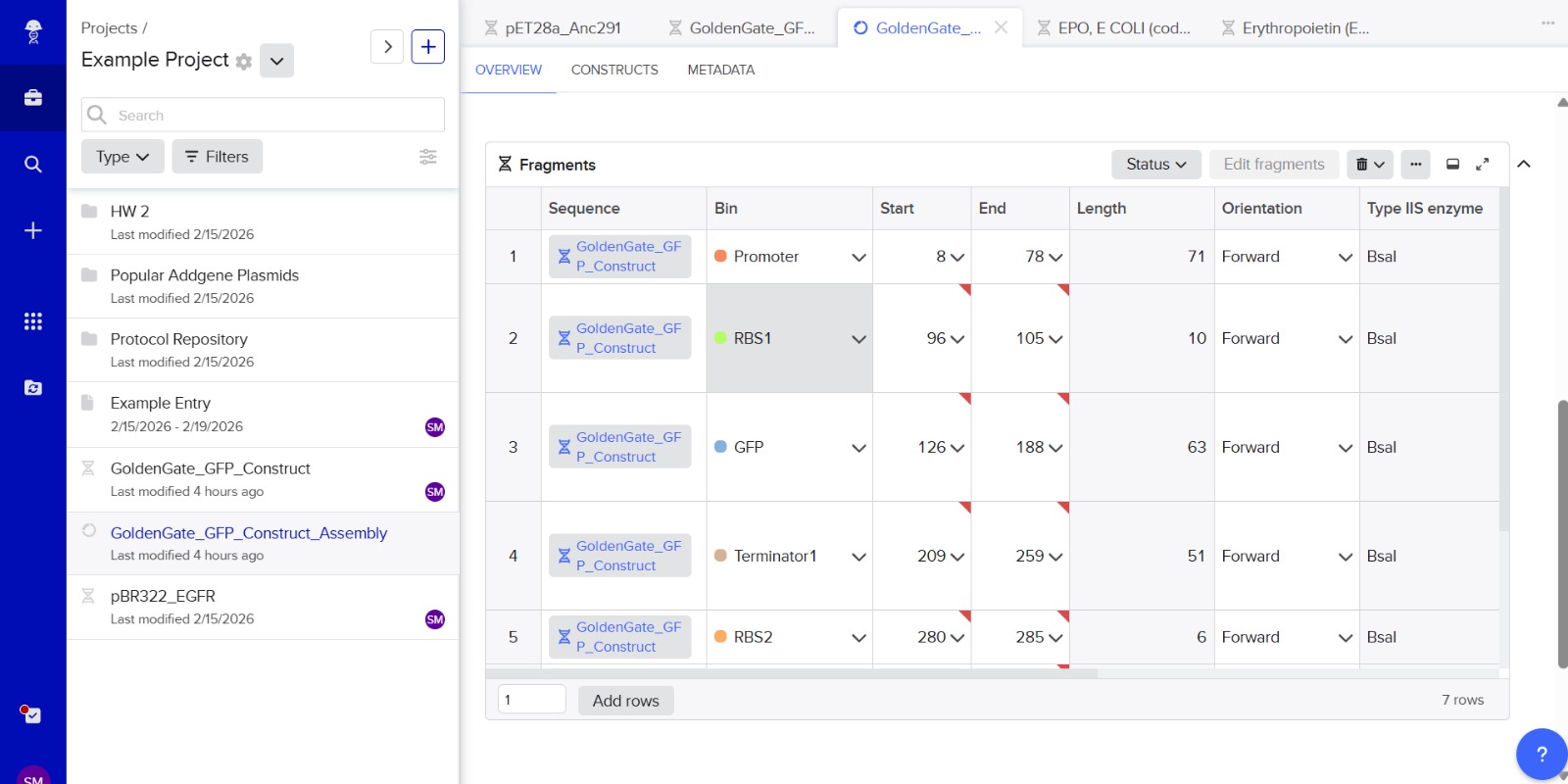Click the green RBS1 bin color dot
The width and height of the screenshot is (1568, 784).
tap(720, 338)
